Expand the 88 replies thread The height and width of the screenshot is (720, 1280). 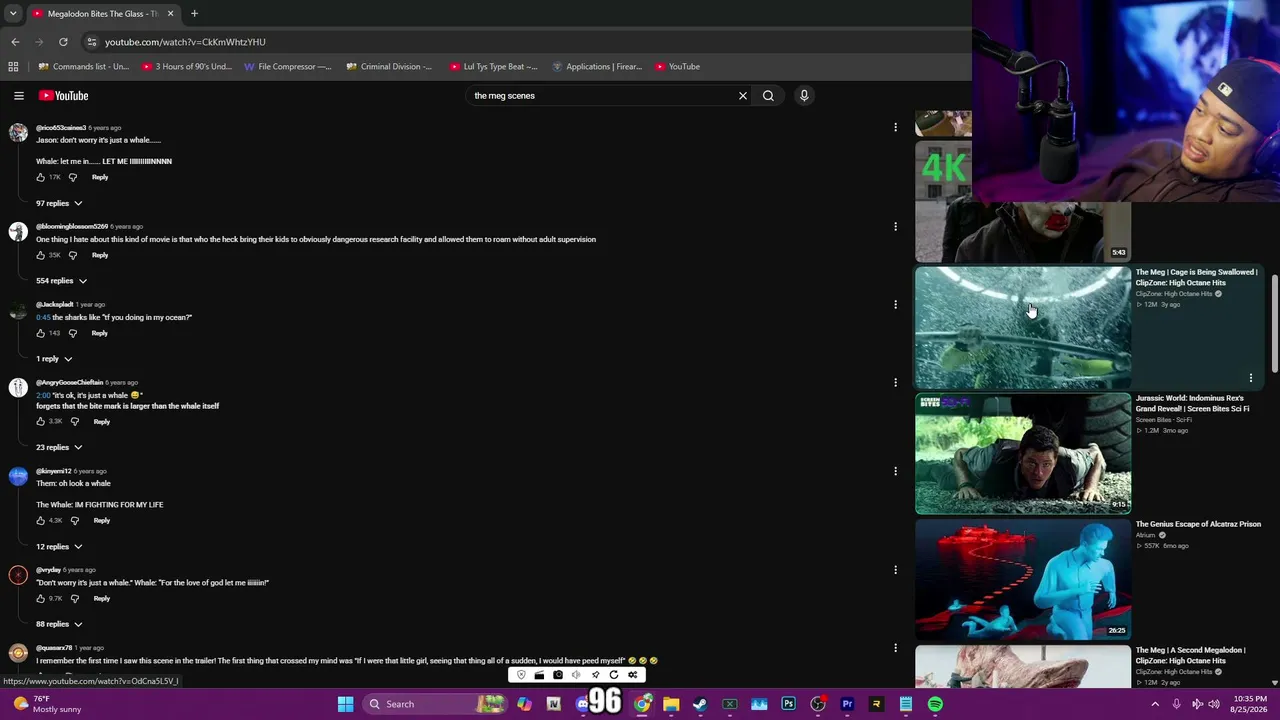point(59,624)
